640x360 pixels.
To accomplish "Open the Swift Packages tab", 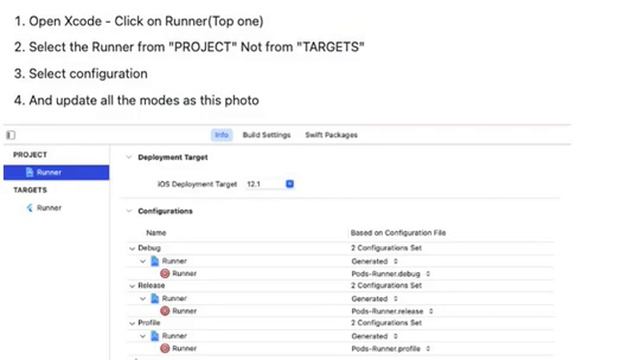I will tap(331, 135).
